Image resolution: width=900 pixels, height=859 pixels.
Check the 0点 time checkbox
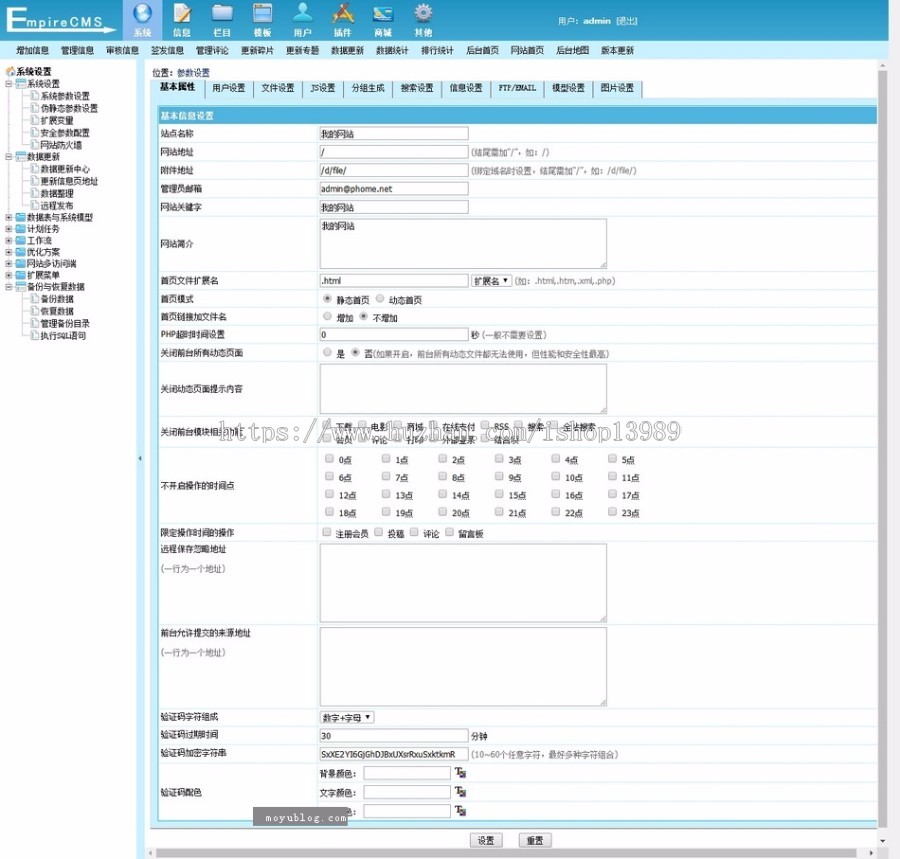(x=328, y=460)
